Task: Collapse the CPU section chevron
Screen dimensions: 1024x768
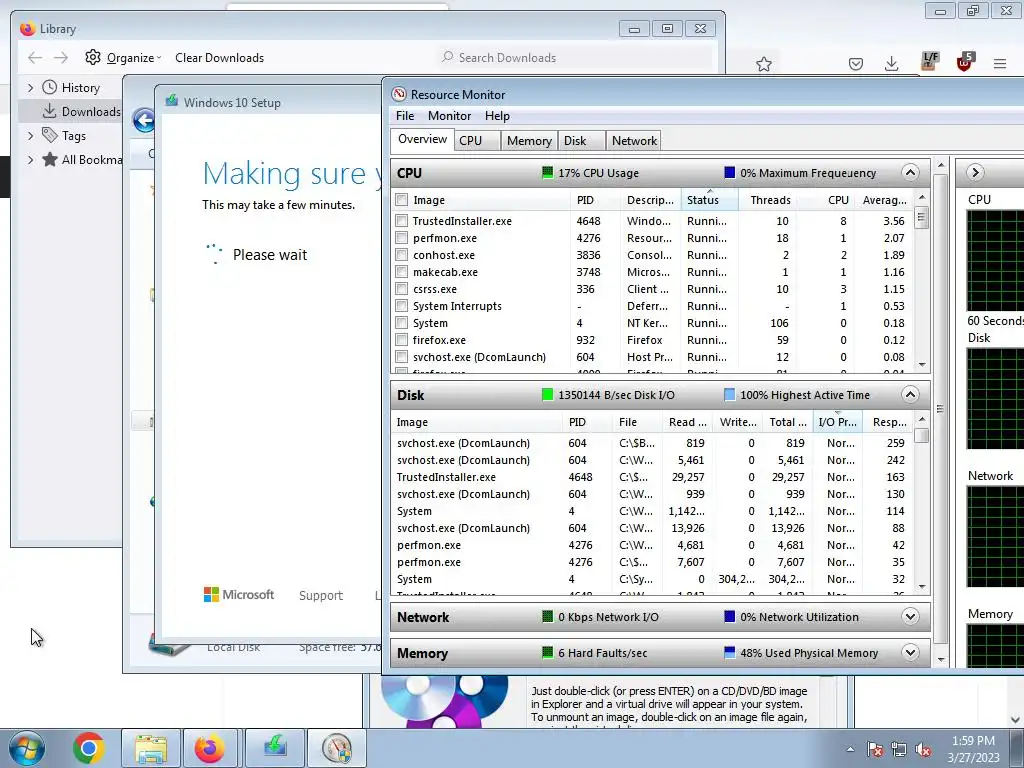Action: tap(910, 172)
